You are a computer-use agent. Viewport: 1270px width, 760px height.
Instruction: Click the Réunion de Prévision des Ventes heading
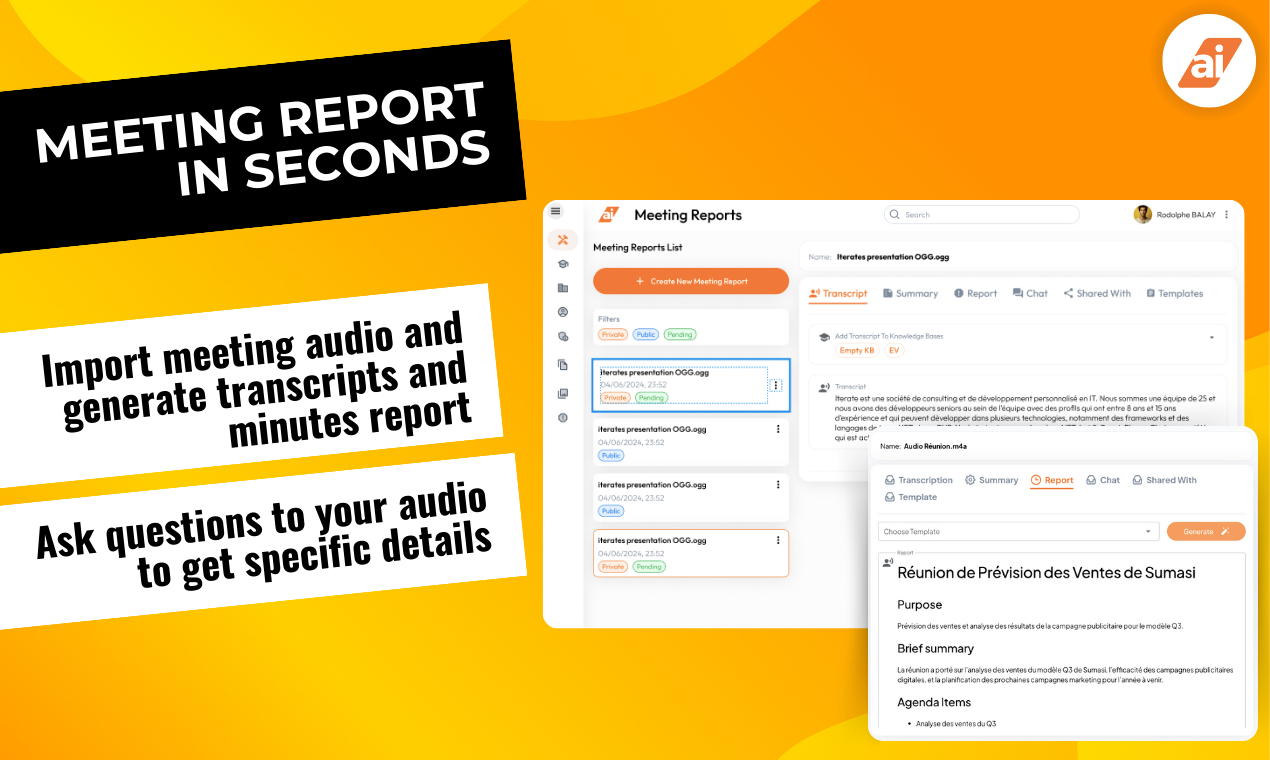1046,573
